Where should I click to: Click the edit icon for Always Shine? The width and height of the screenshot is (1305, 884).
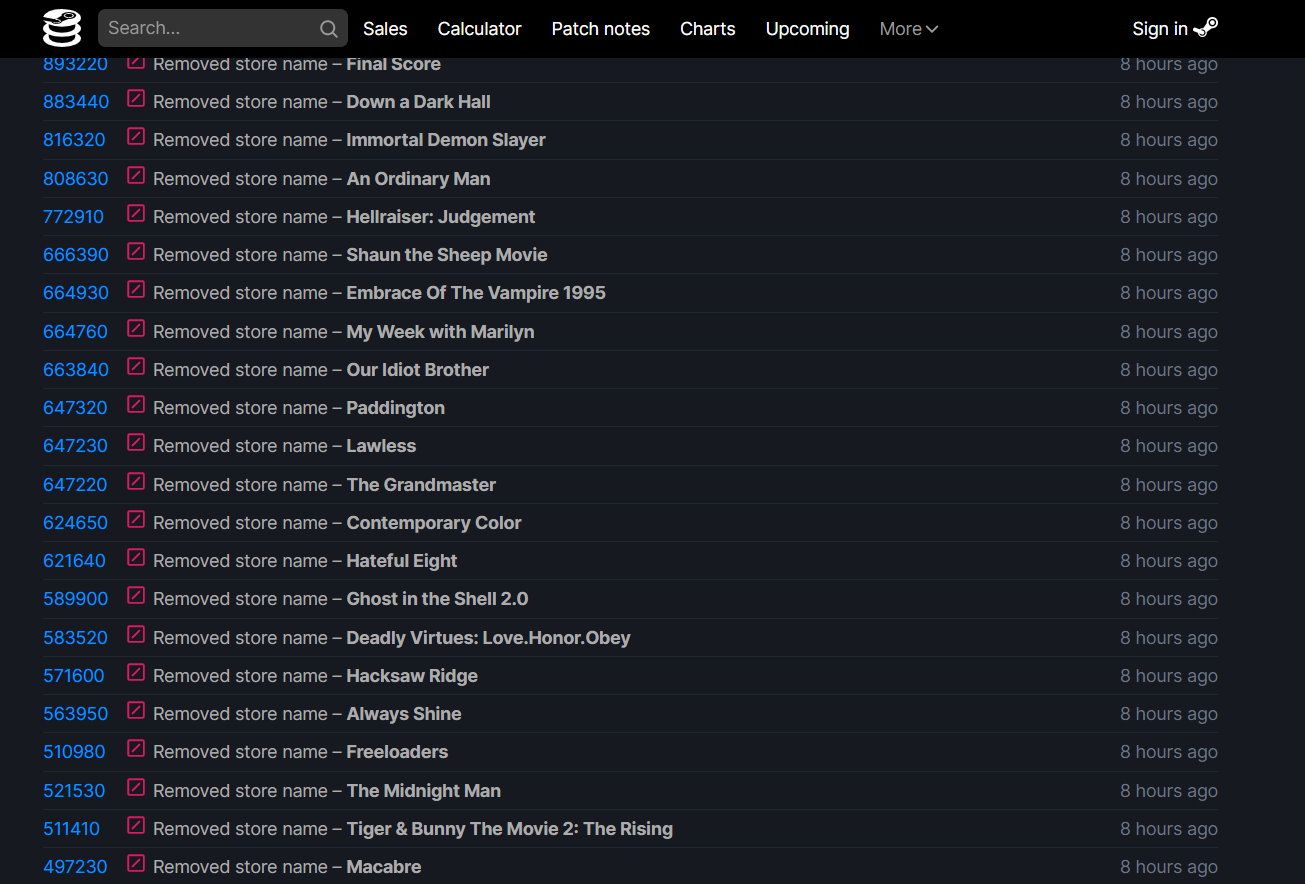(136, 711)
